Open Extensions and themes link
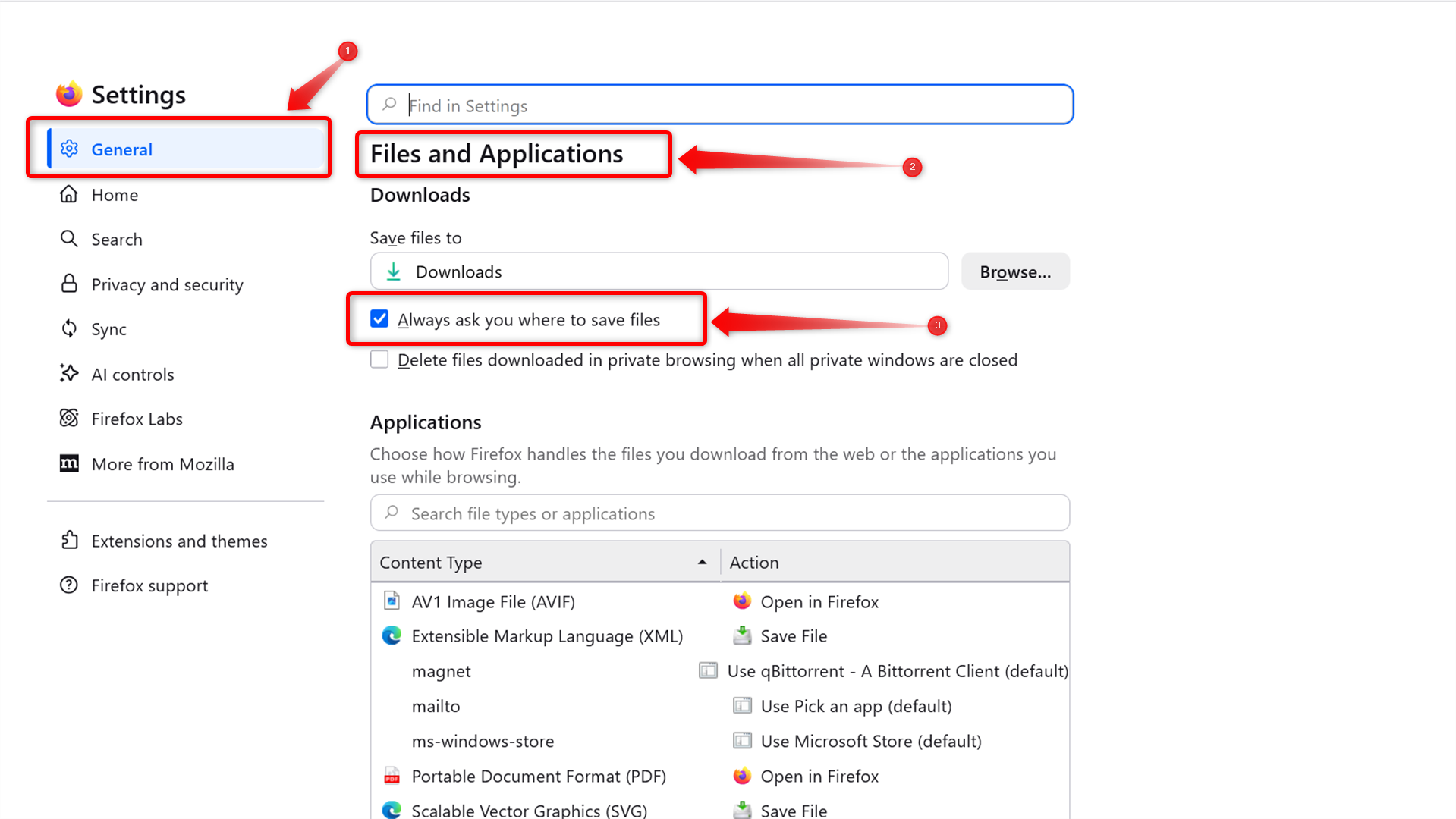Image resolution: width=1456 pixels, height=819 pixels. pos(186,541)
